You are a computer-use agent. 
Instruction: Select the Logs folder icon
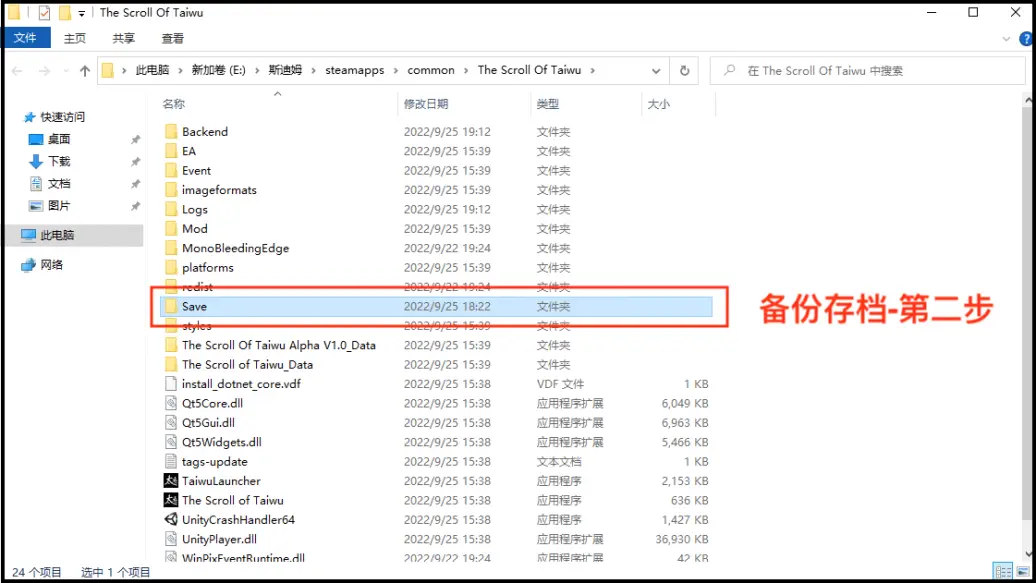coord(171,210)
